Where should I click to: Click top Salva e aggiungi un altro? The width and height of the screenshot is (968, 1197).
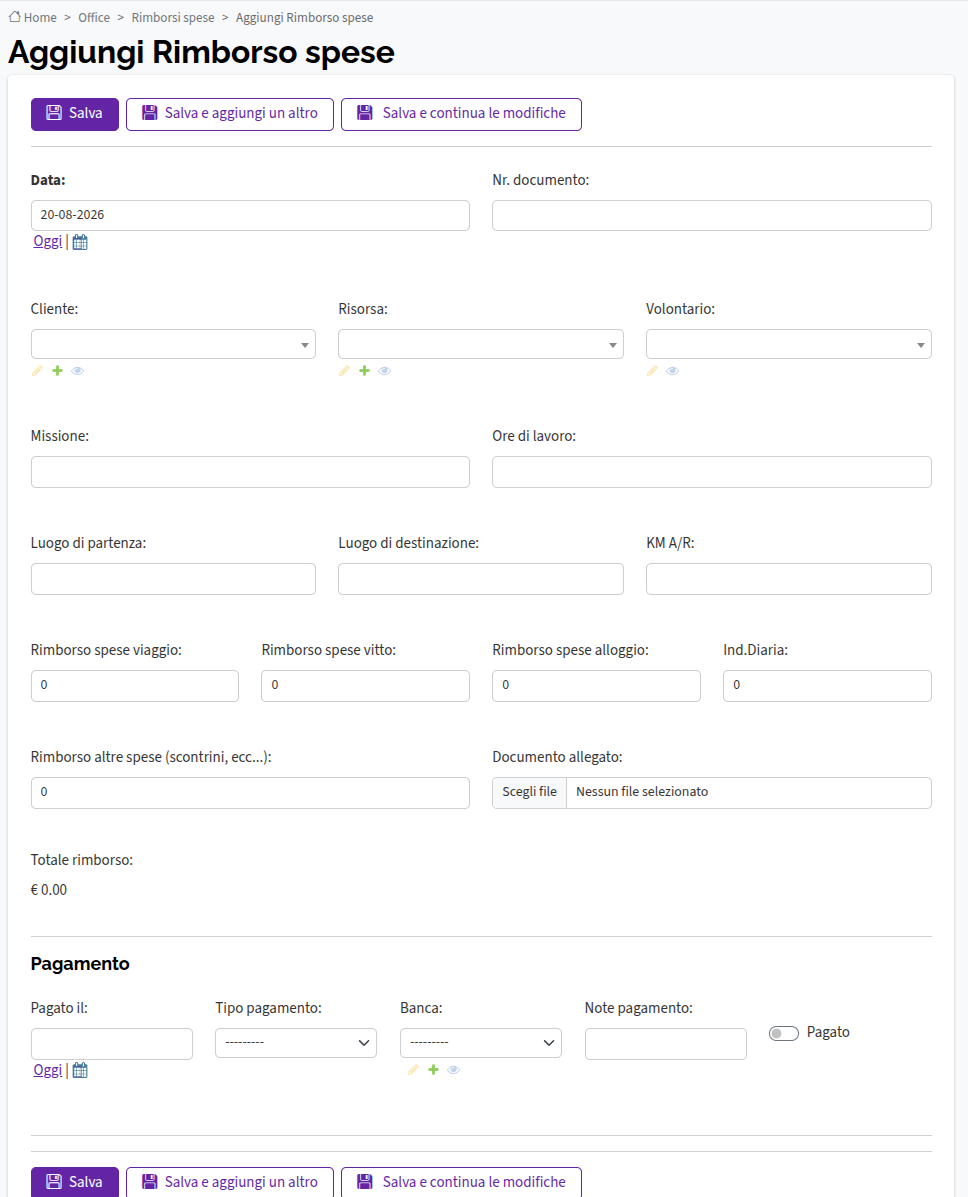230,114
